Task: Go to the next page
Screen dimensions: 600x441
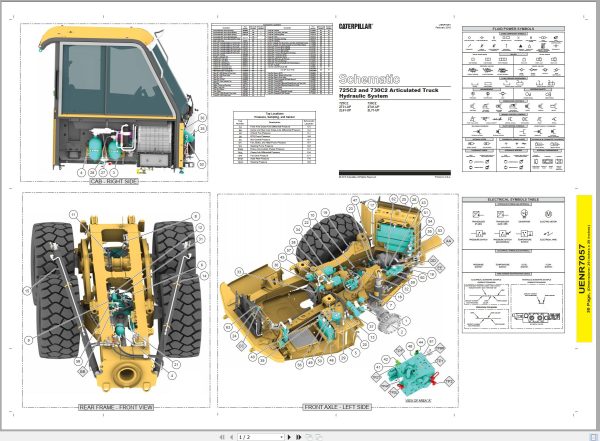Action: click(289, 437)
